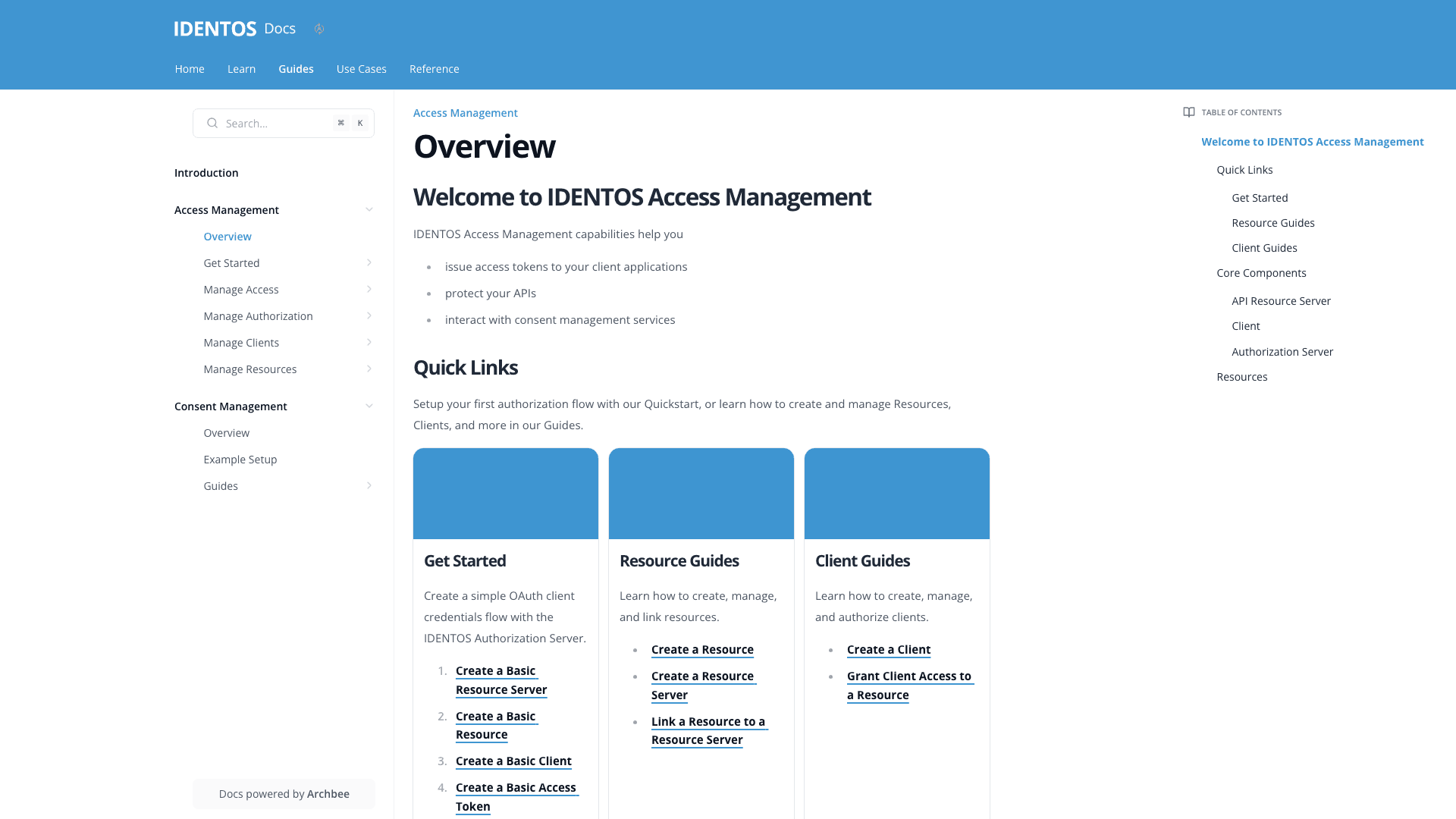
Task: Open the Reference section from top navigation
Action: pos(434,68)
